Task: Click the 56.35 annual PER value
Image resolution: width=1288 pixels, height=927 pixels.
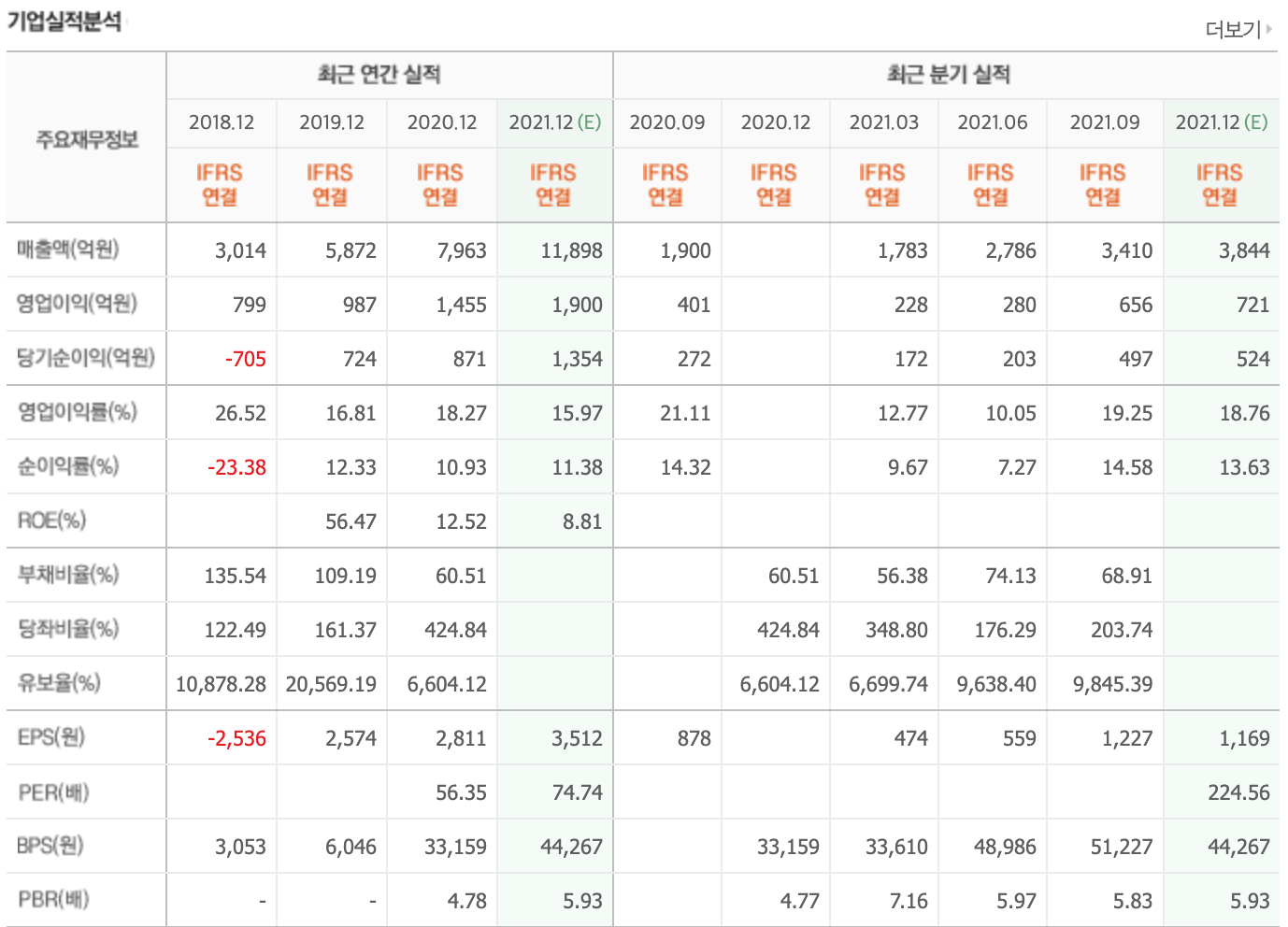Action: pyautogui.click(x=461, y=792)
